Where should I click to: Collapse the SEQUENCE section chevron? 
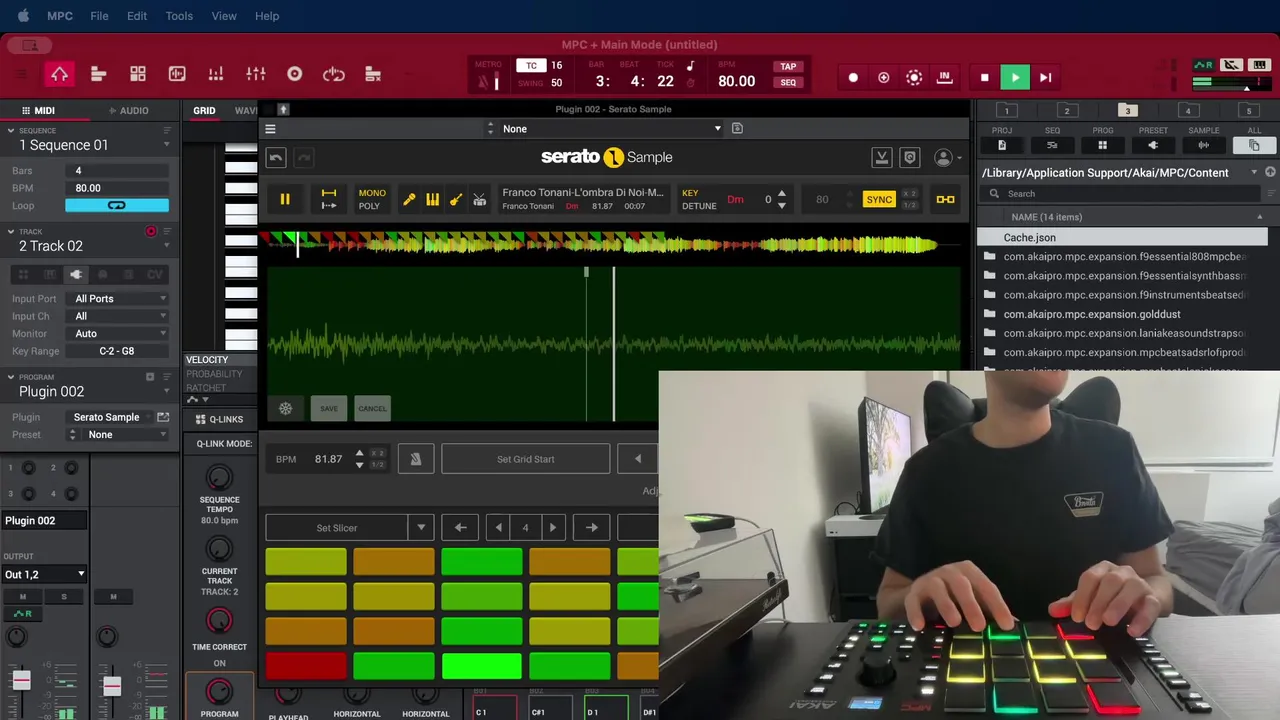point(11,131)
